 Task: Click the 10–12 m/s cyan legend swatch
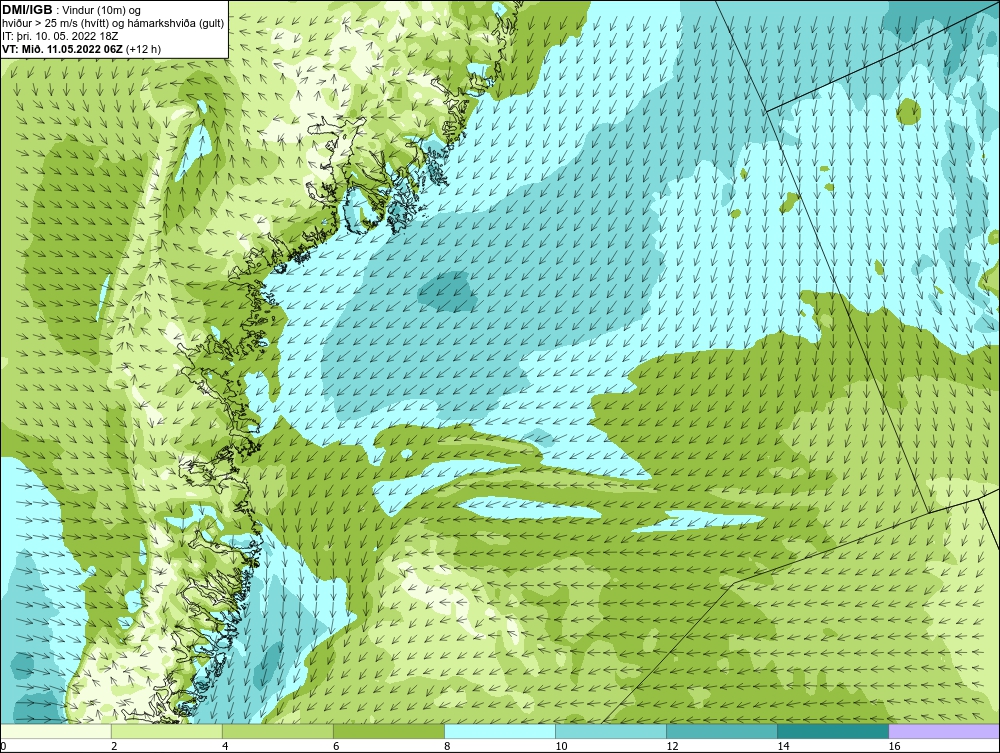(x=611, y=731)
